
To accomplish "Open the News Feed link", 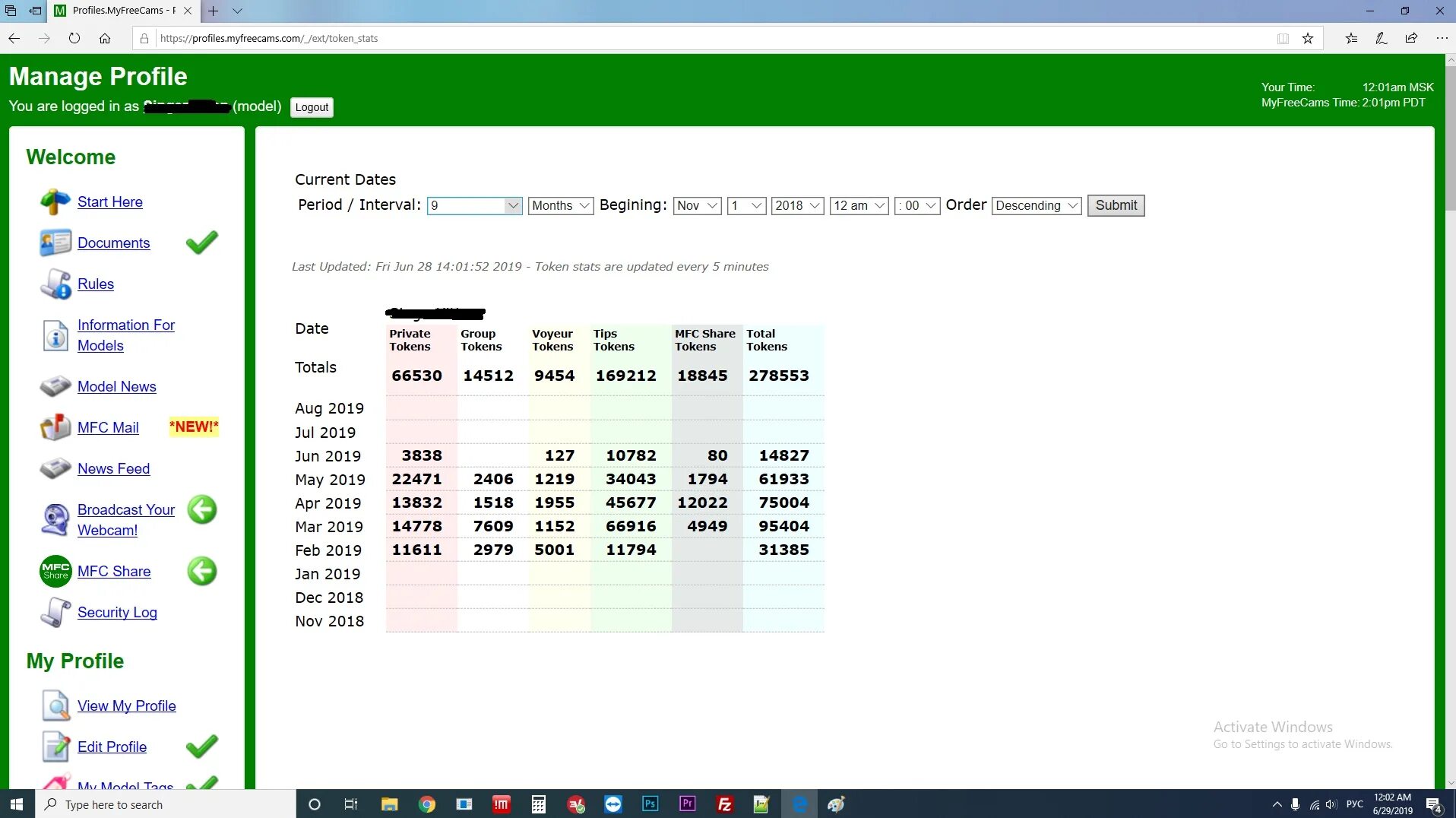I will (114, 468).
